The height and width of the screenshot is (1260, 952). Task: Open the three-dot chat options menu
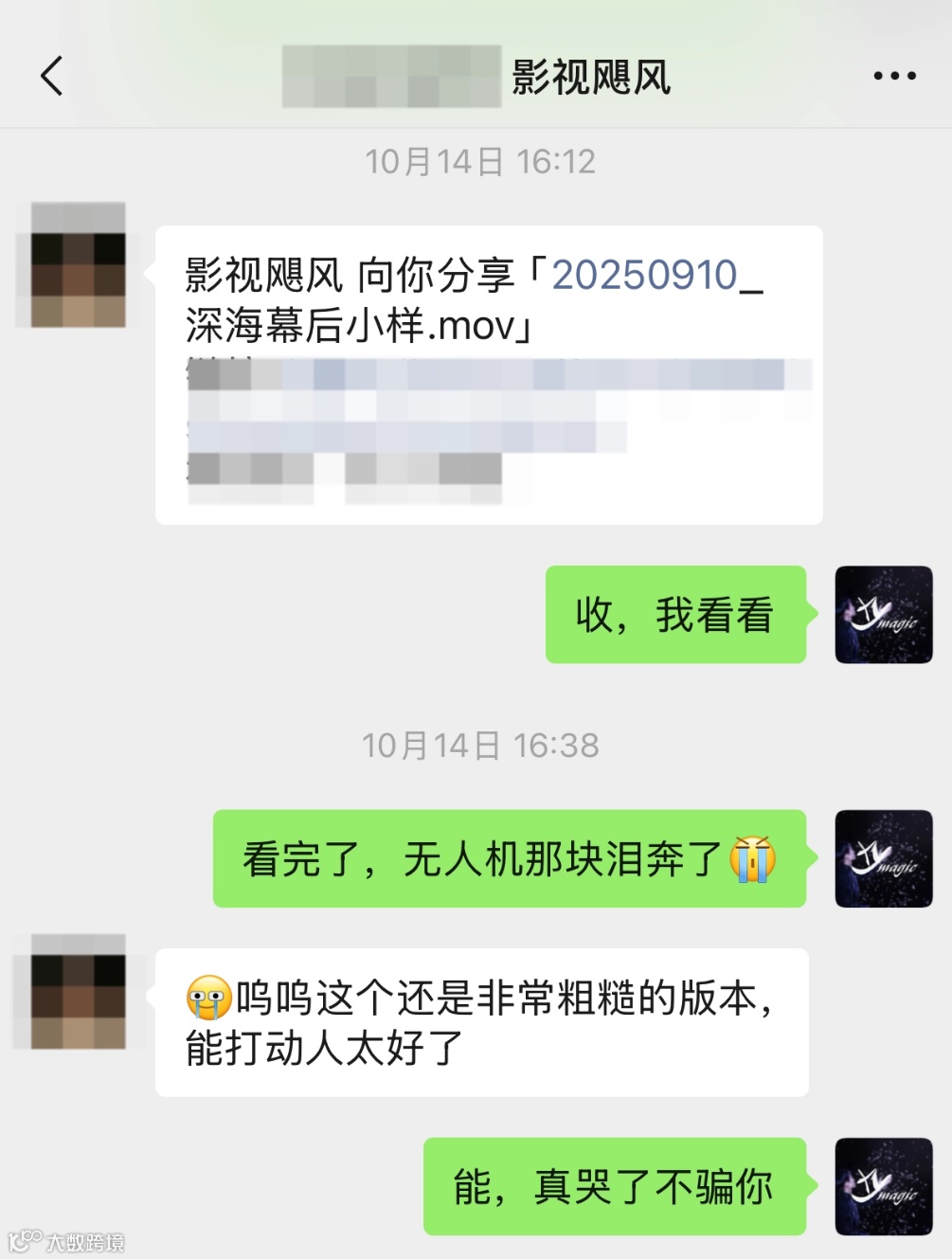click(894, 76)
